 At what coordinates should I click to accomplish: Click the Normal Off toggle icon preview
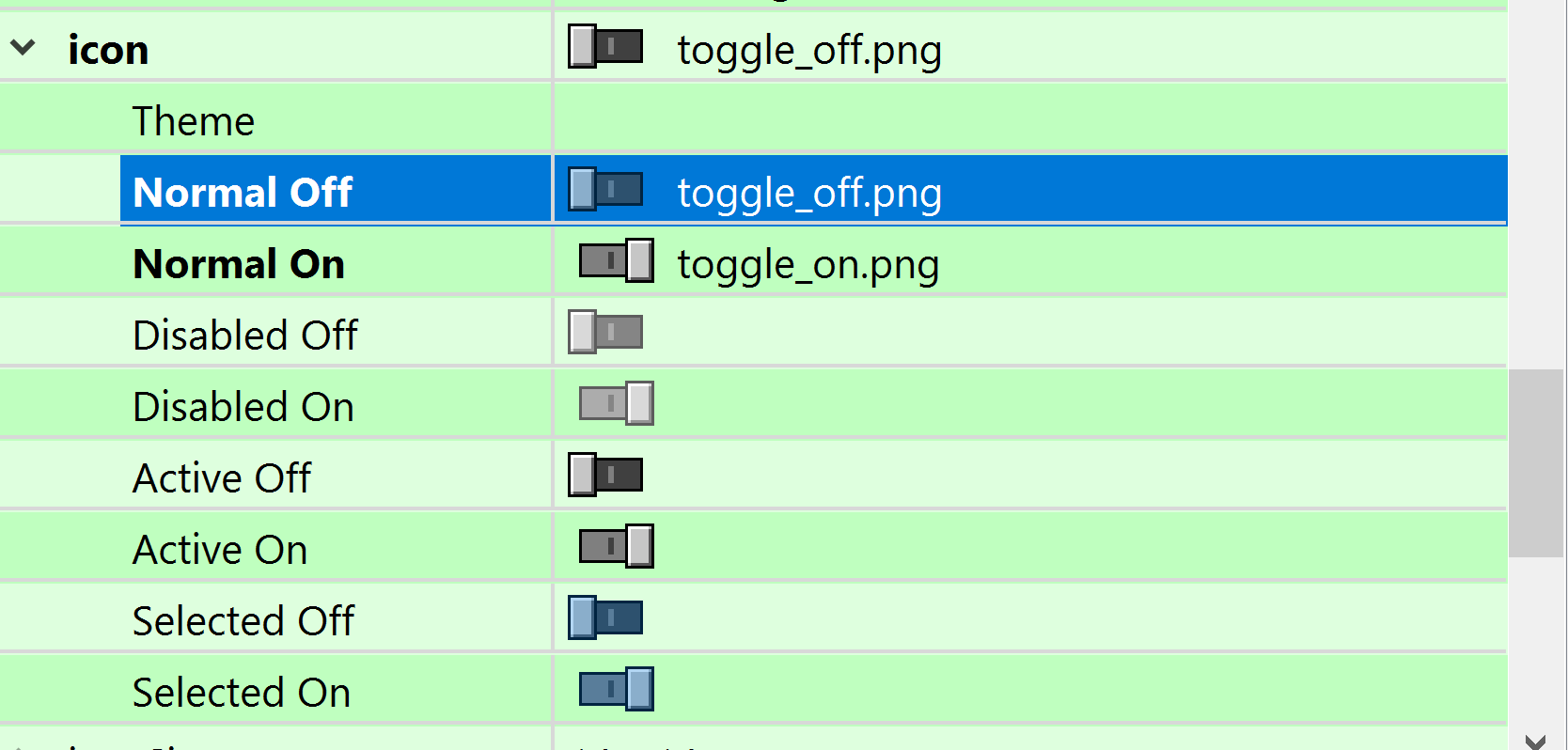point(605,190)
